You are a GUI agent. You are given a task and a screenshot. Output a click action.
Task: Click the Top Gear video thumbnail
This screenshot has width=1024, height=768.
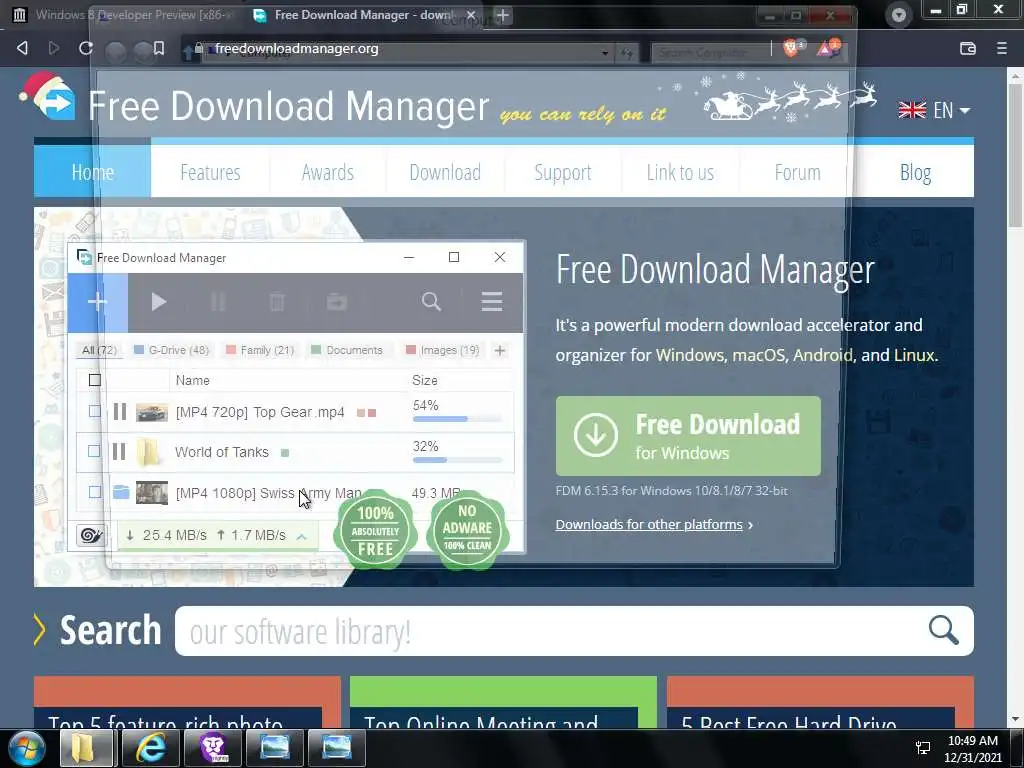pos(152,412)
